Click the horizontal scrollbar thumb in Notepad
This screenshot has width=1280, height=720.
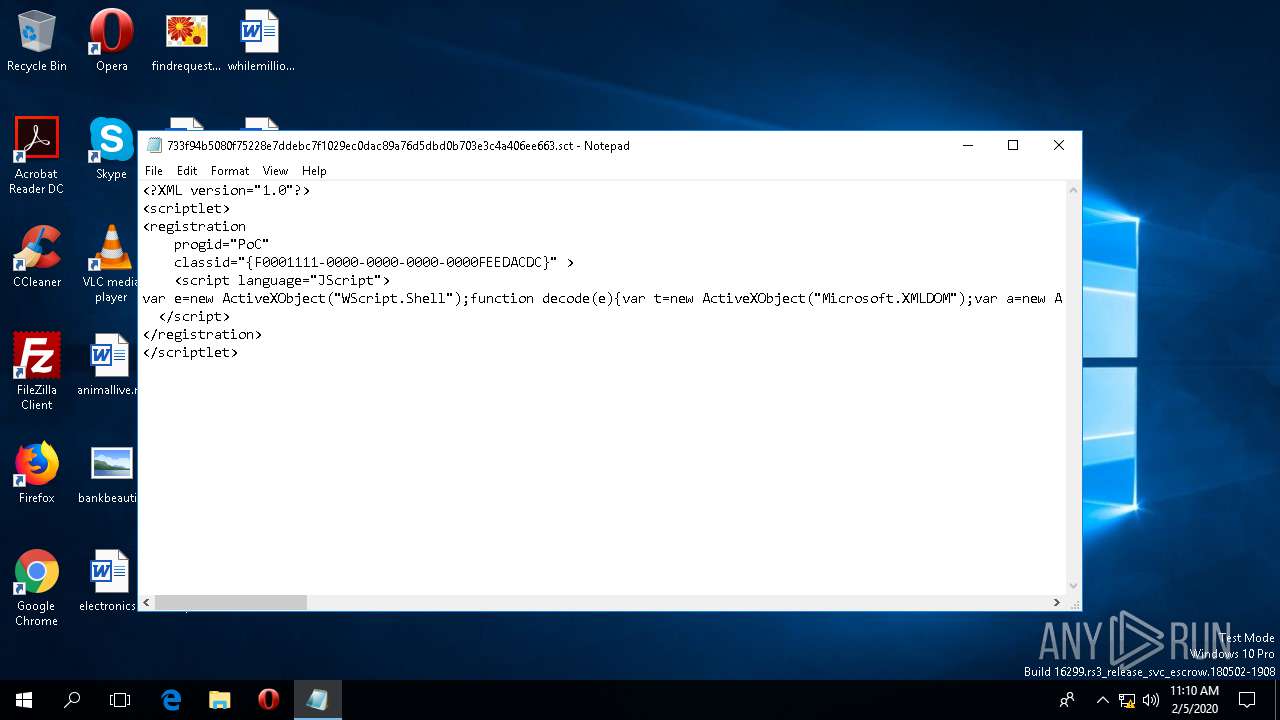pos(230,602)
